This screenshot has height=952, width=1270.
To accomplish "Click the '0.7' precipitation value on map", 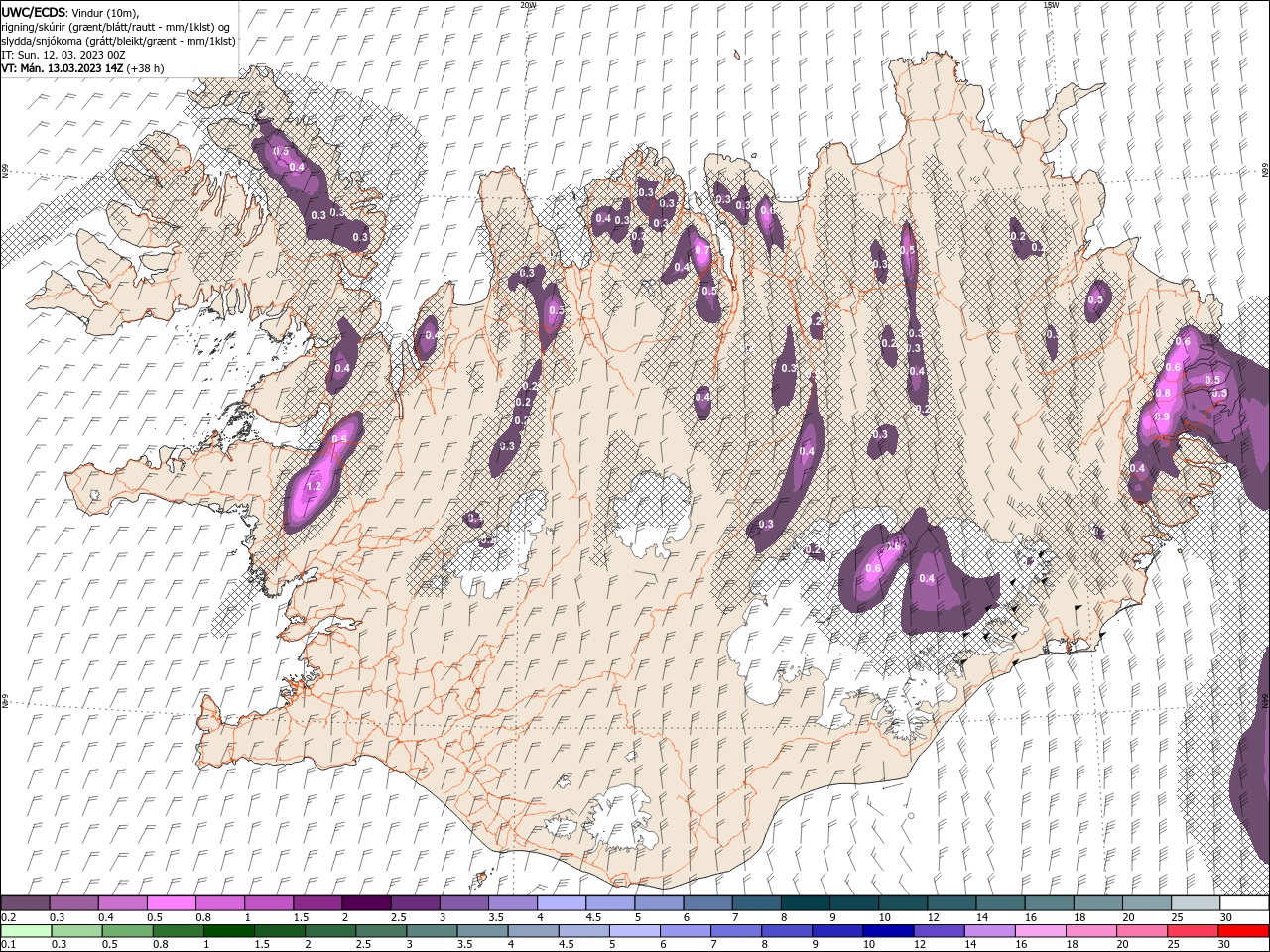I will 701,251.
